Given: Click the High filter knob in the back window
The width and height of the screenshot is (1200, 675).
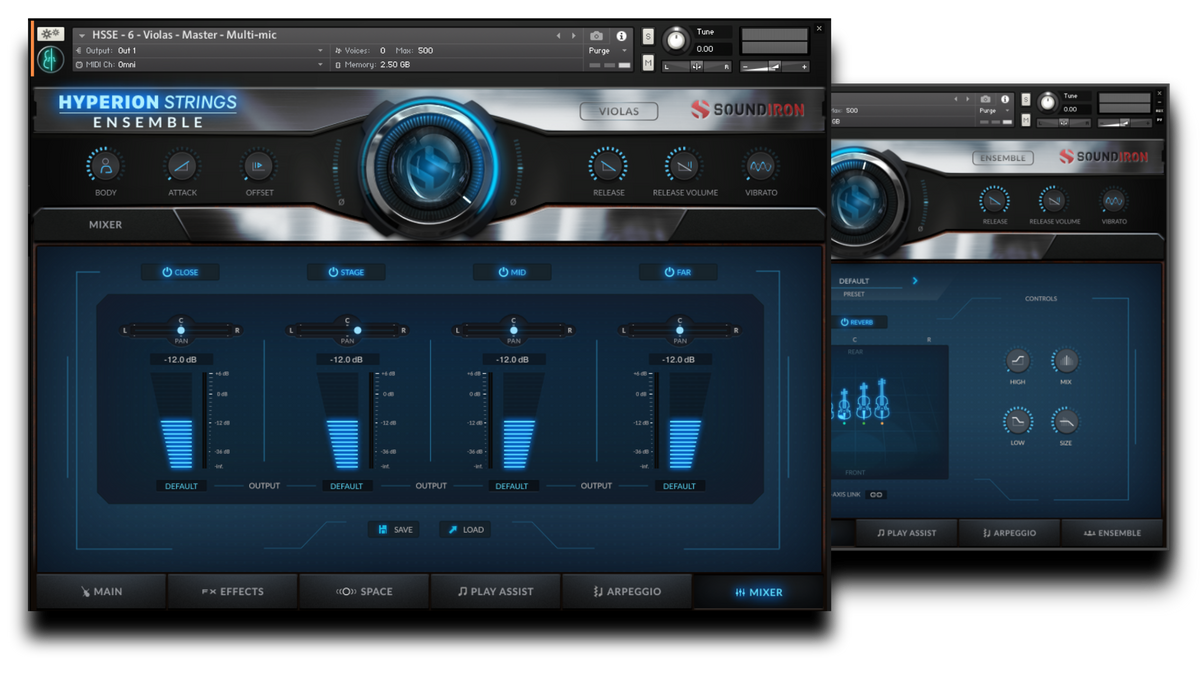Looking at the screenshot, I should tap(1018, 361).
